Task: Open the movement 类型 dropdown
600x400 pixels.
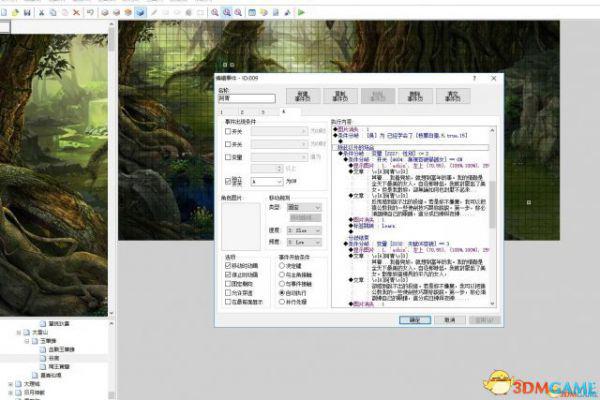Action: click(x=304, y=207)
